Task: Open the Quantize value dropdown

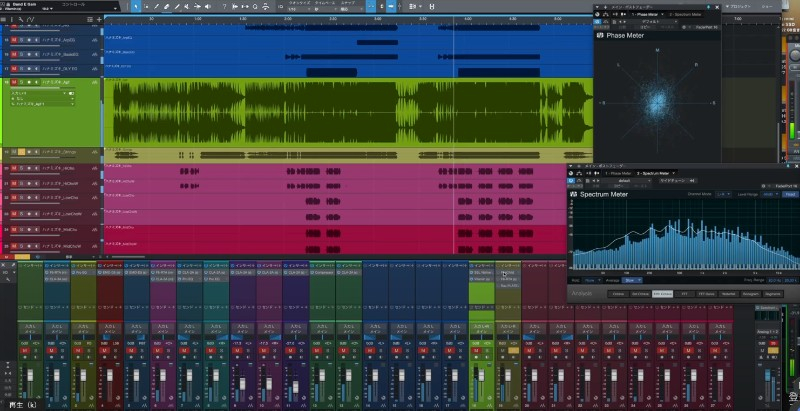Action: point(300,9)
